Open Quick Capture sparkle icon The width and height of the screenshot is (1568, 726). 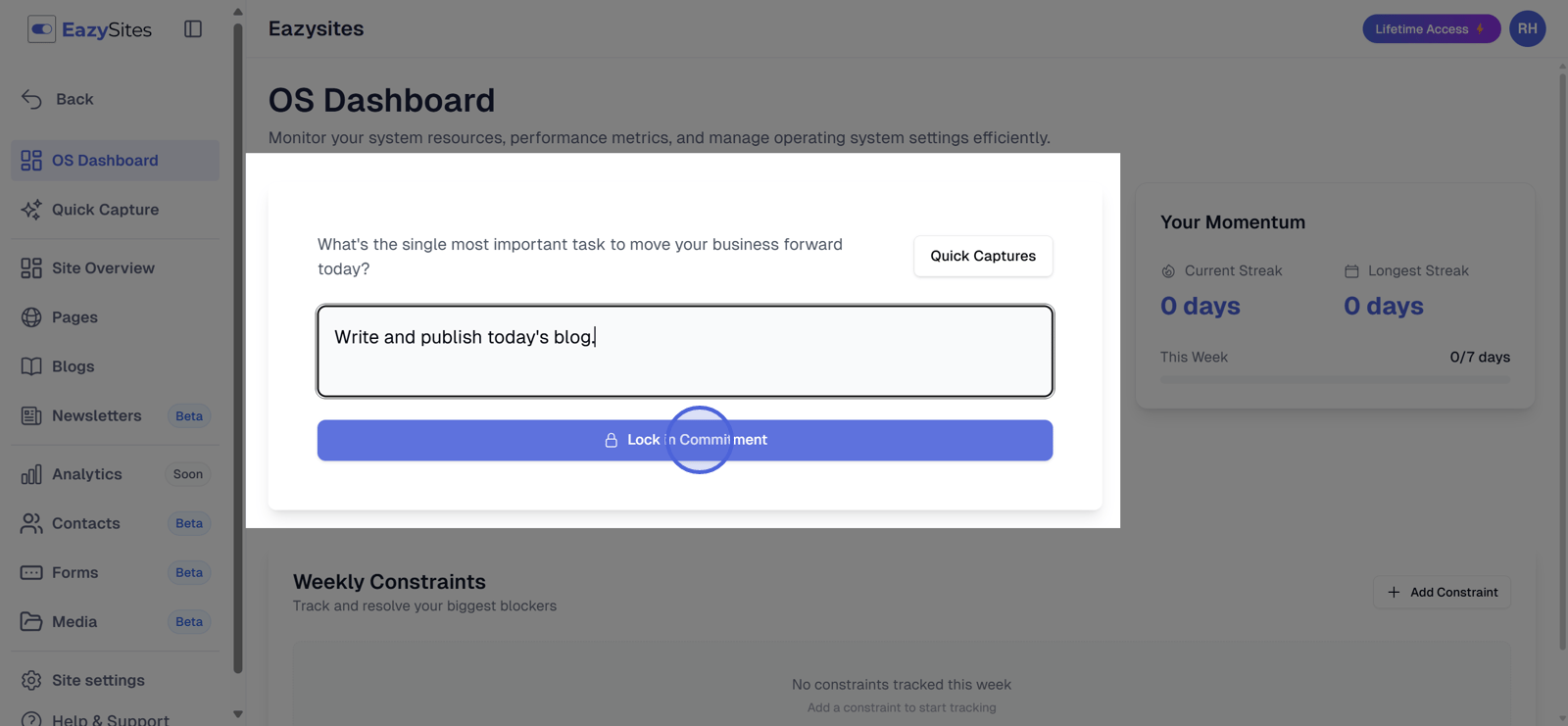click(31, 210)
